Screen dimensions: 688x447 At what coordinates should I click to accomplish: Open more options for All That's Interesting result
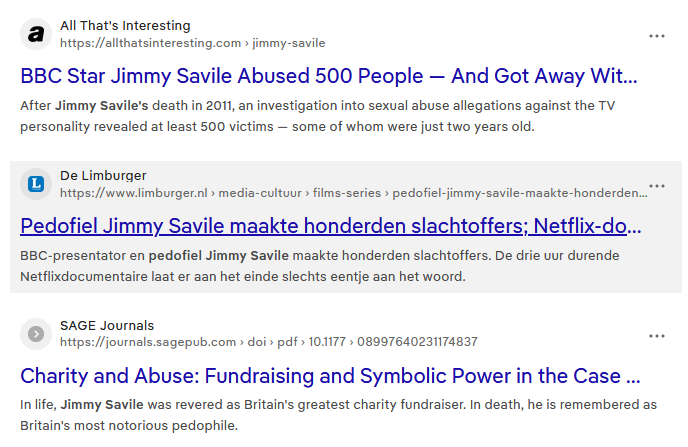(657, 36)
